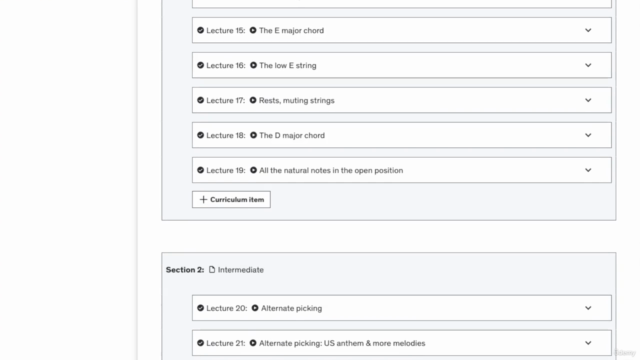The image size is (640, 360).
Task: Click the video play icon on Lecture 20
Action: click(x=255, y=308)
